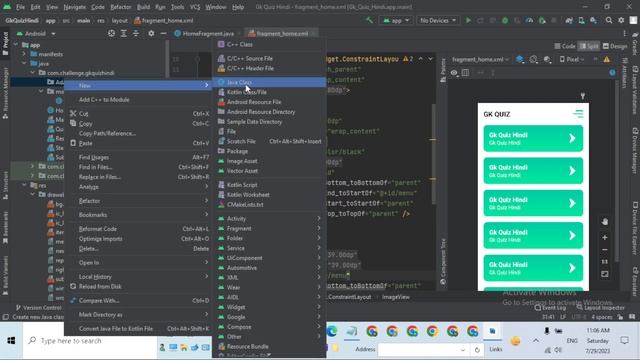This screenshot has height=360, width=640.
Task: Click hamburger menu icon in GK QUIZ preview
Action: pyautogui.click(x=578, y=114)
